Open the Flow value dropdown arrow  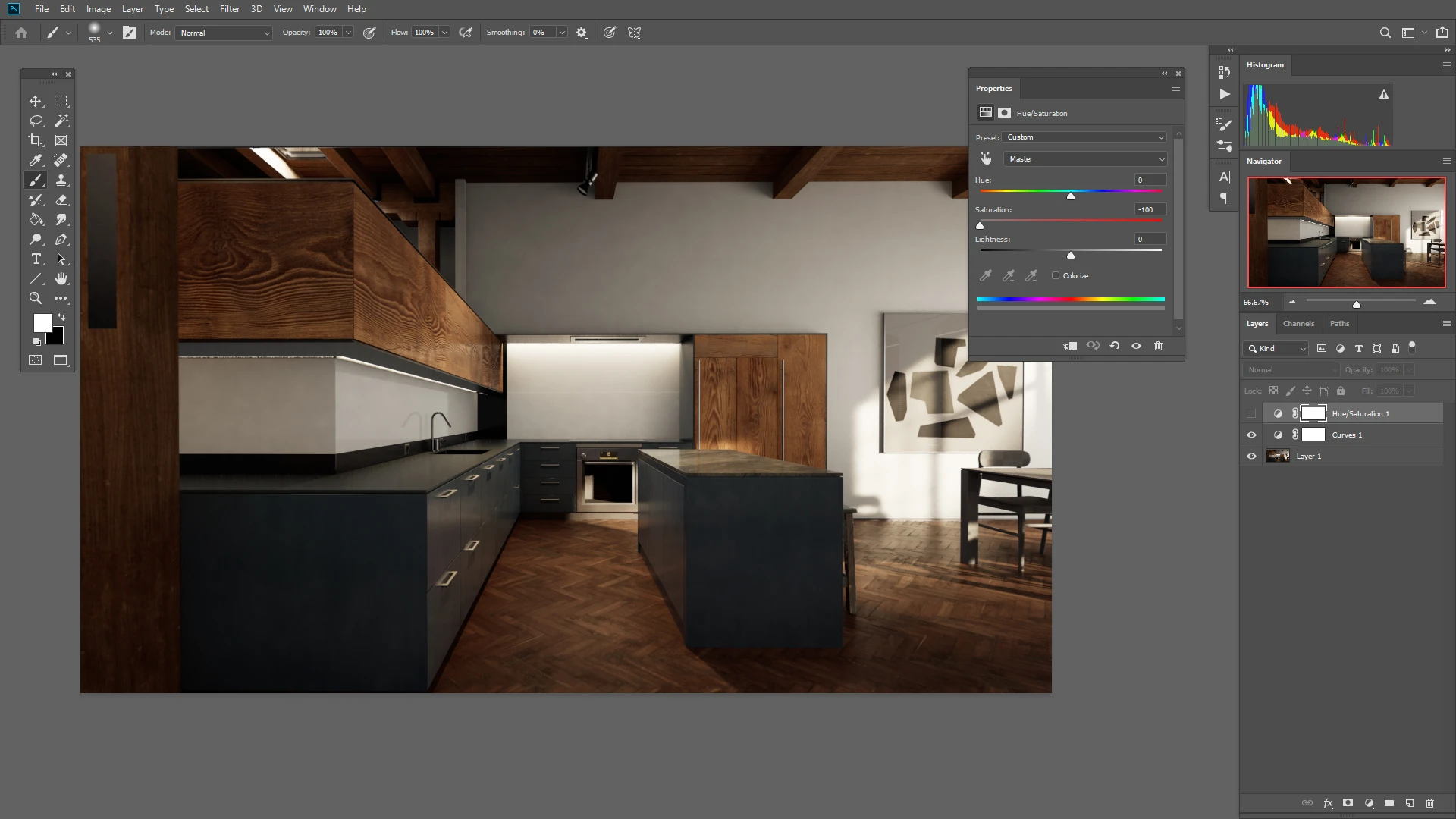tap(444, 33)
